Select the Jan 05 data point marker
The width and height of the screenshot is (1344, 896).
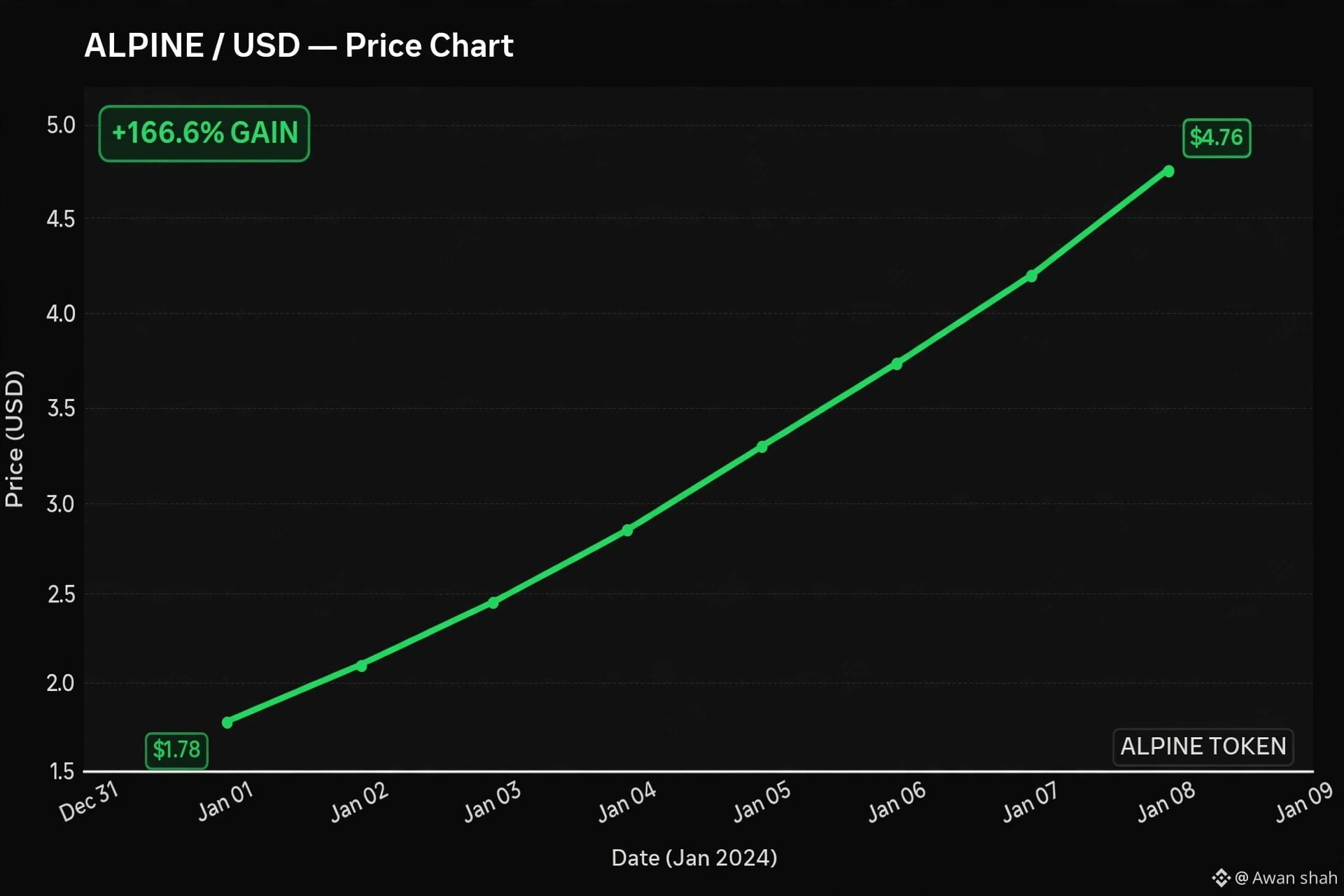762,447
